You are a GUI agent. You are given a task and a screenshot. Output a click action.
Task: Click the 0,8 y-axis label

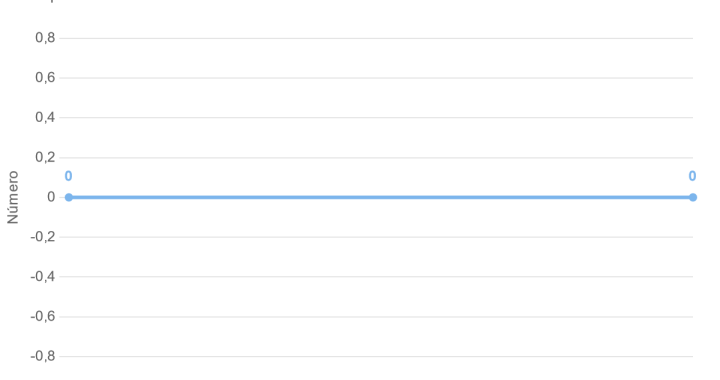[45, 38]
